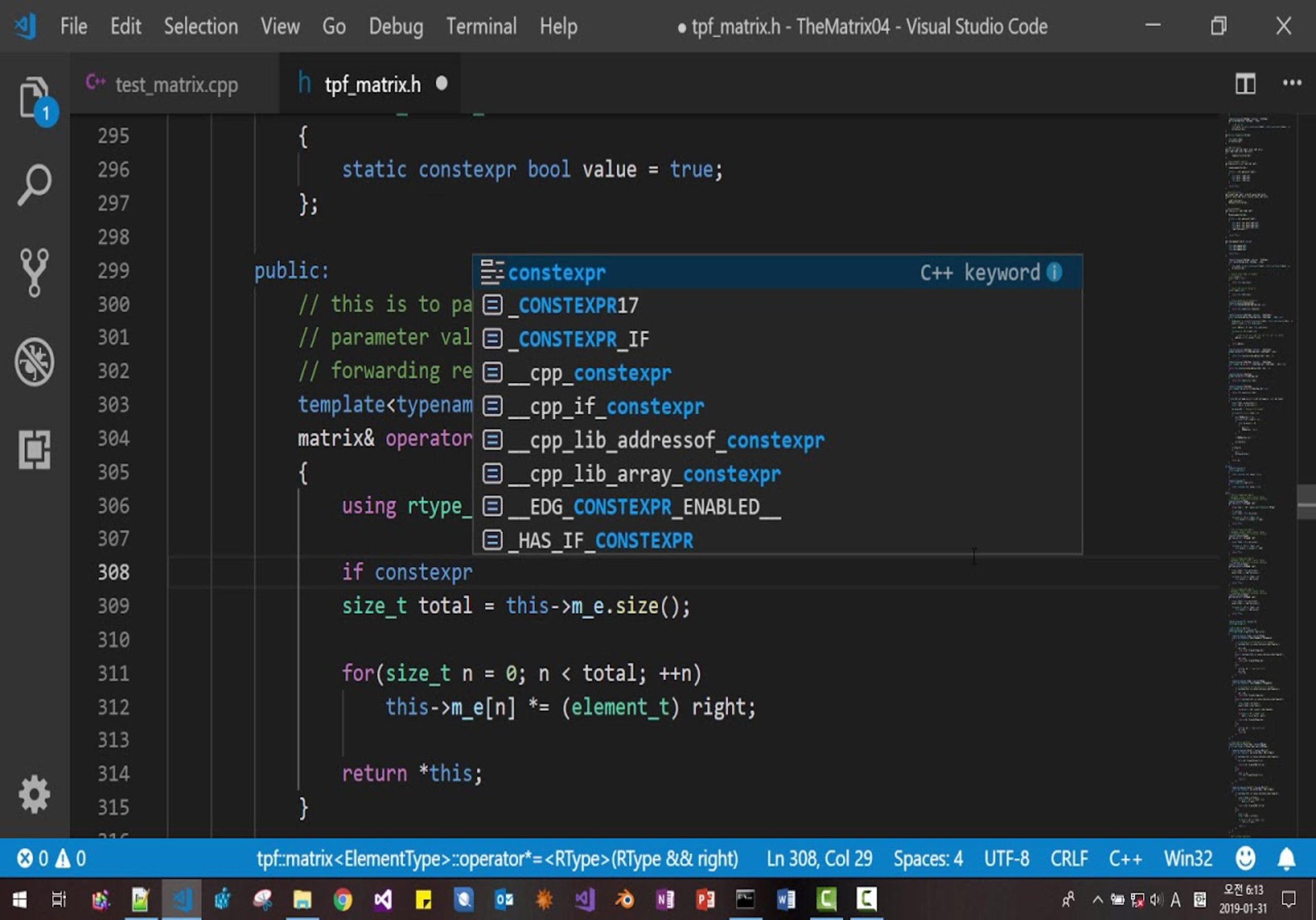Open the Explorer view in activity bar
Viewport: 1316px width, 920px height.
click(34, 97)
